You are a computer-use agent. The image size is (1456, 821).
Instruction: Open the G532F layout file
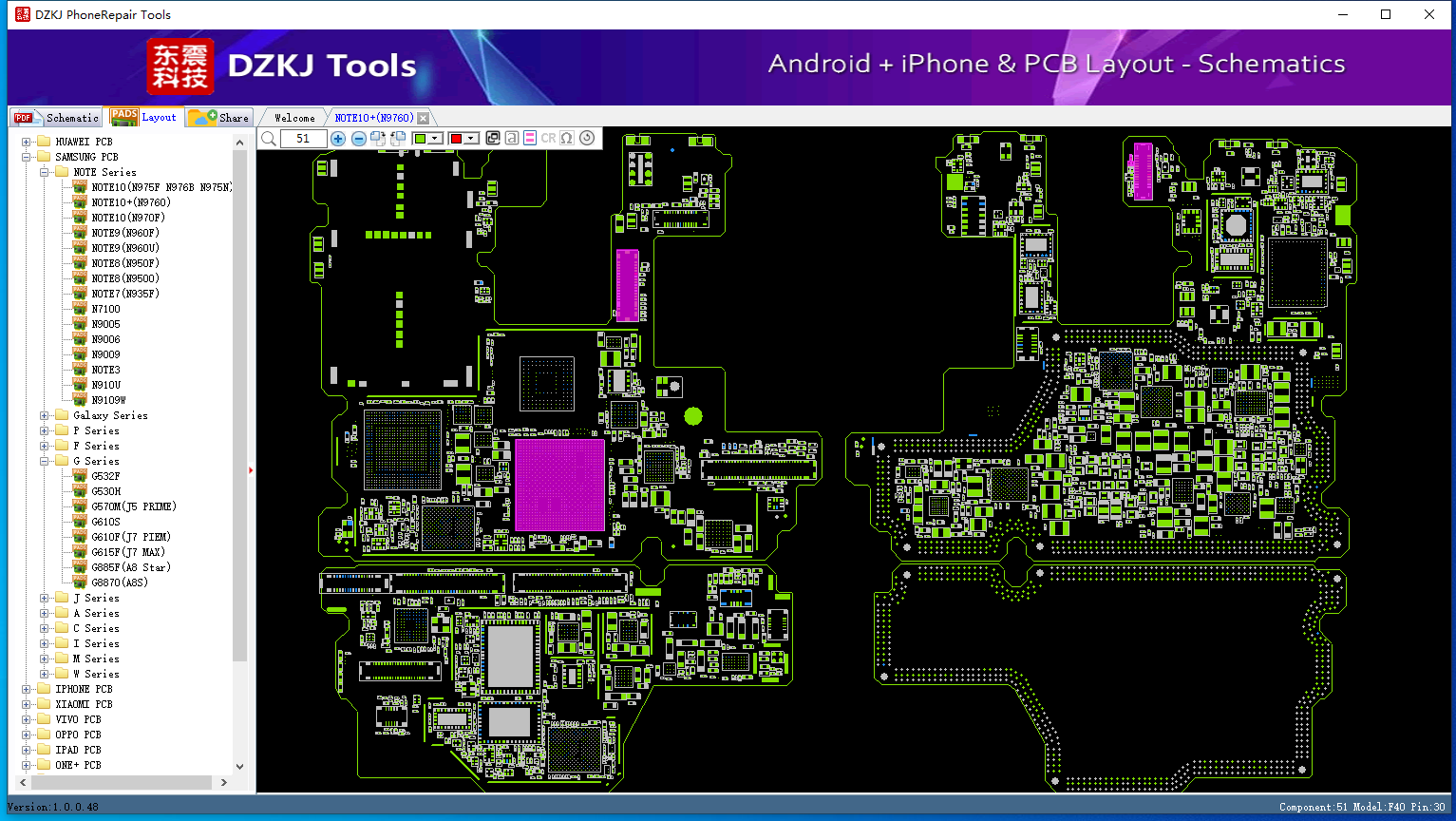[105, 476]
